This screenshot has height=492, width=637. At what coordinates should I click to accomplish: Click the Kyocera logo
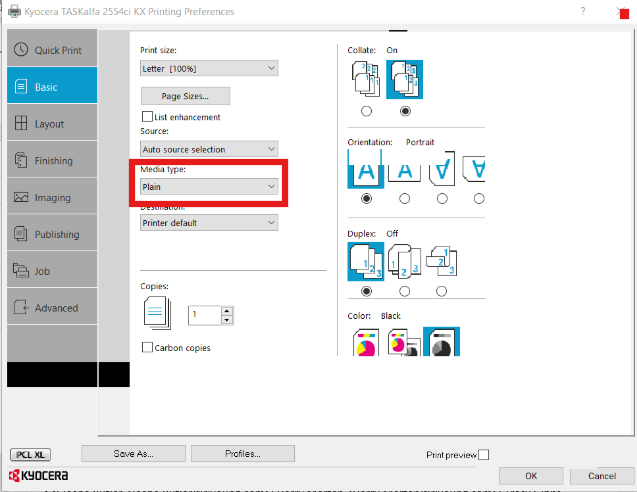(x=39, y=476)
